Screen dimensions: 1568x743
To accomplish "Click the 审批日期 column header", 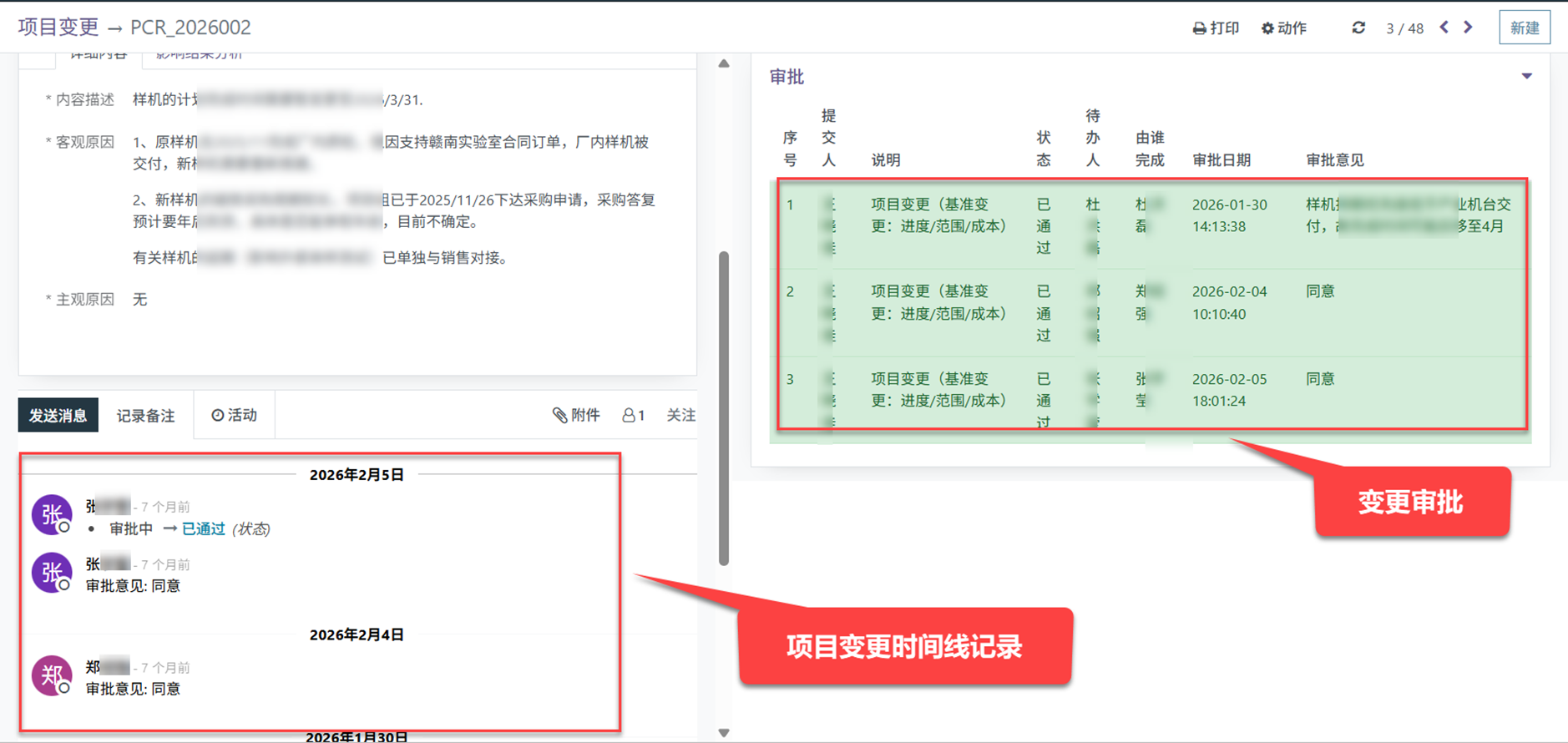I will coord(1222,159).
